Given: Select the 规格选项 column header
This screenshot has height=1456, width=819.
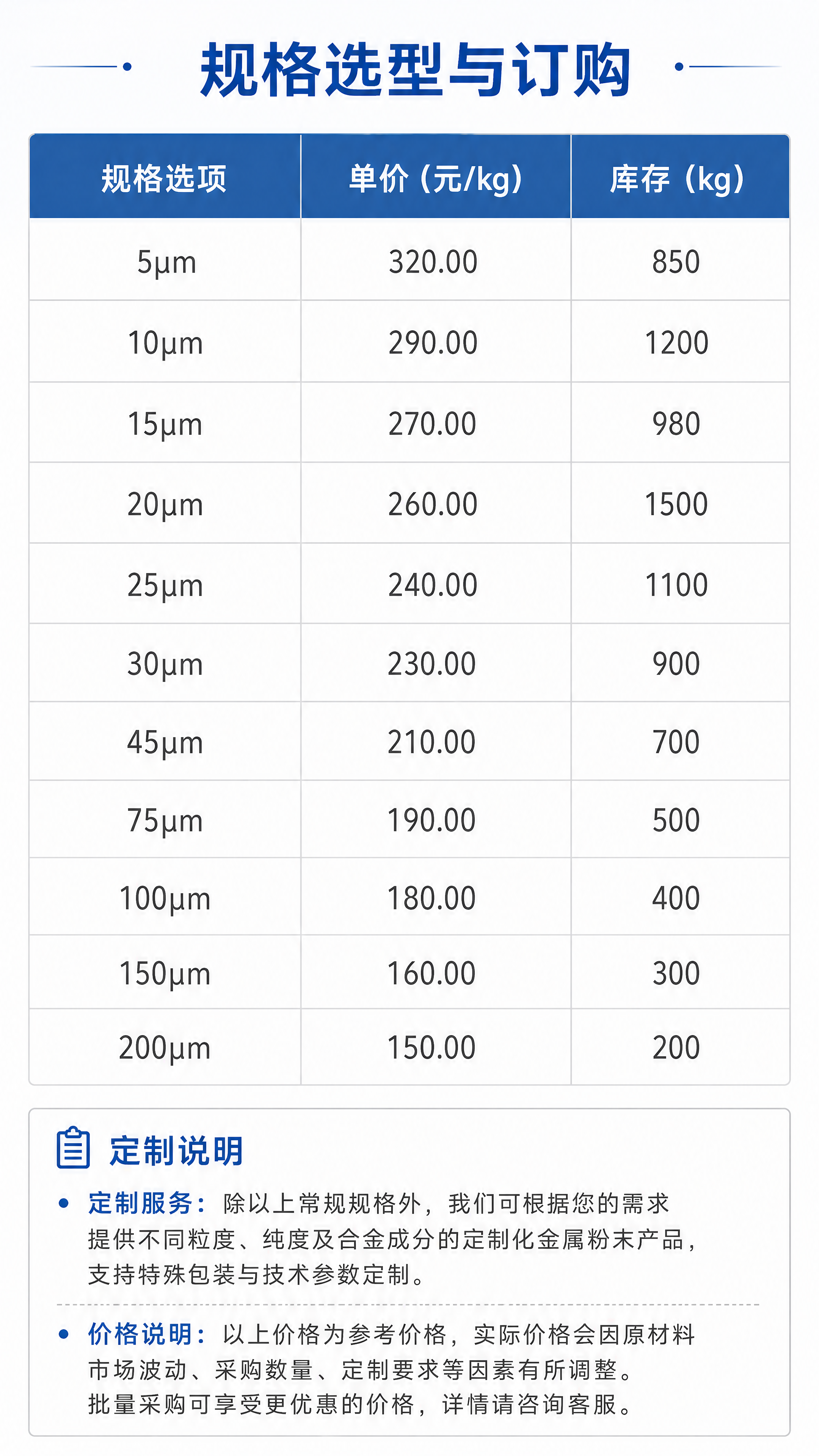Looking at the screenshot, I should point(165,177).
